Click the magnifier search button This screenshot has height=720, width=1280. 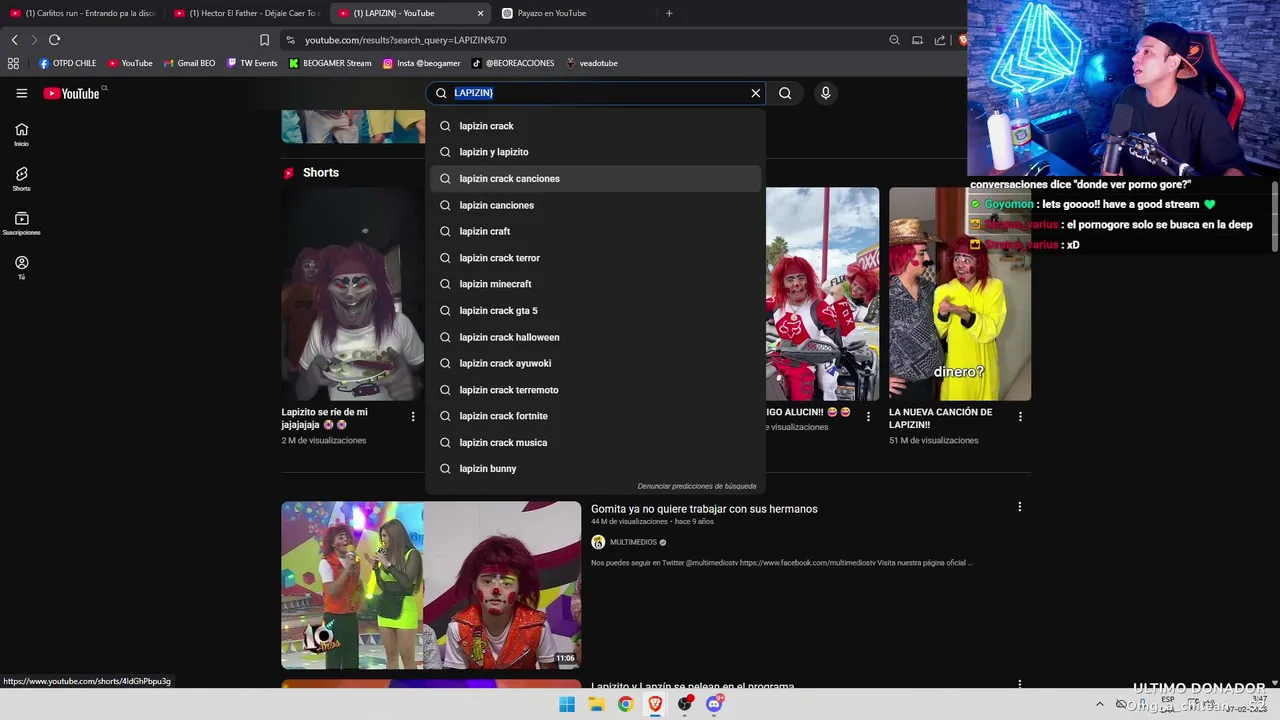point(785,93)
